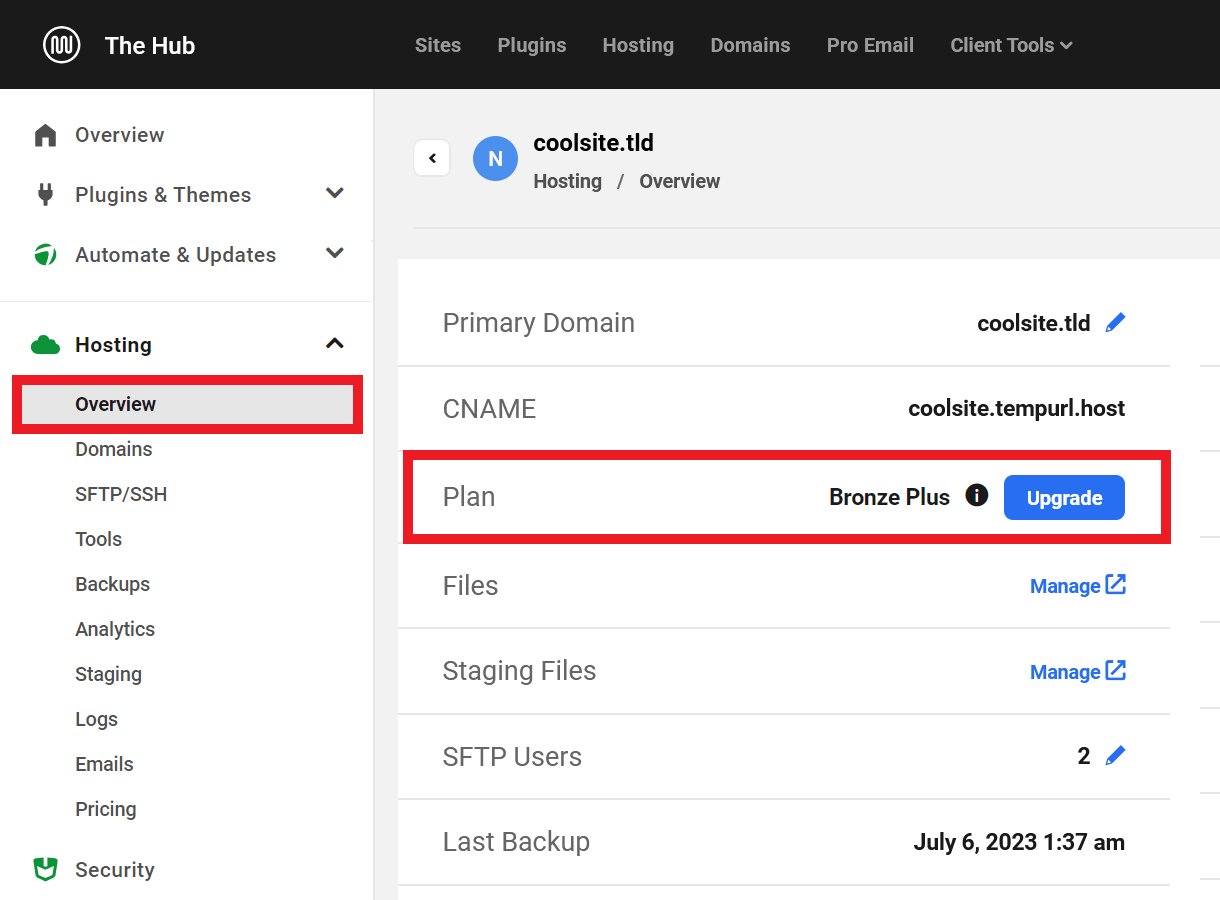
Task: Click the info icon beside Bronze Plus
Action: (977, 495)
